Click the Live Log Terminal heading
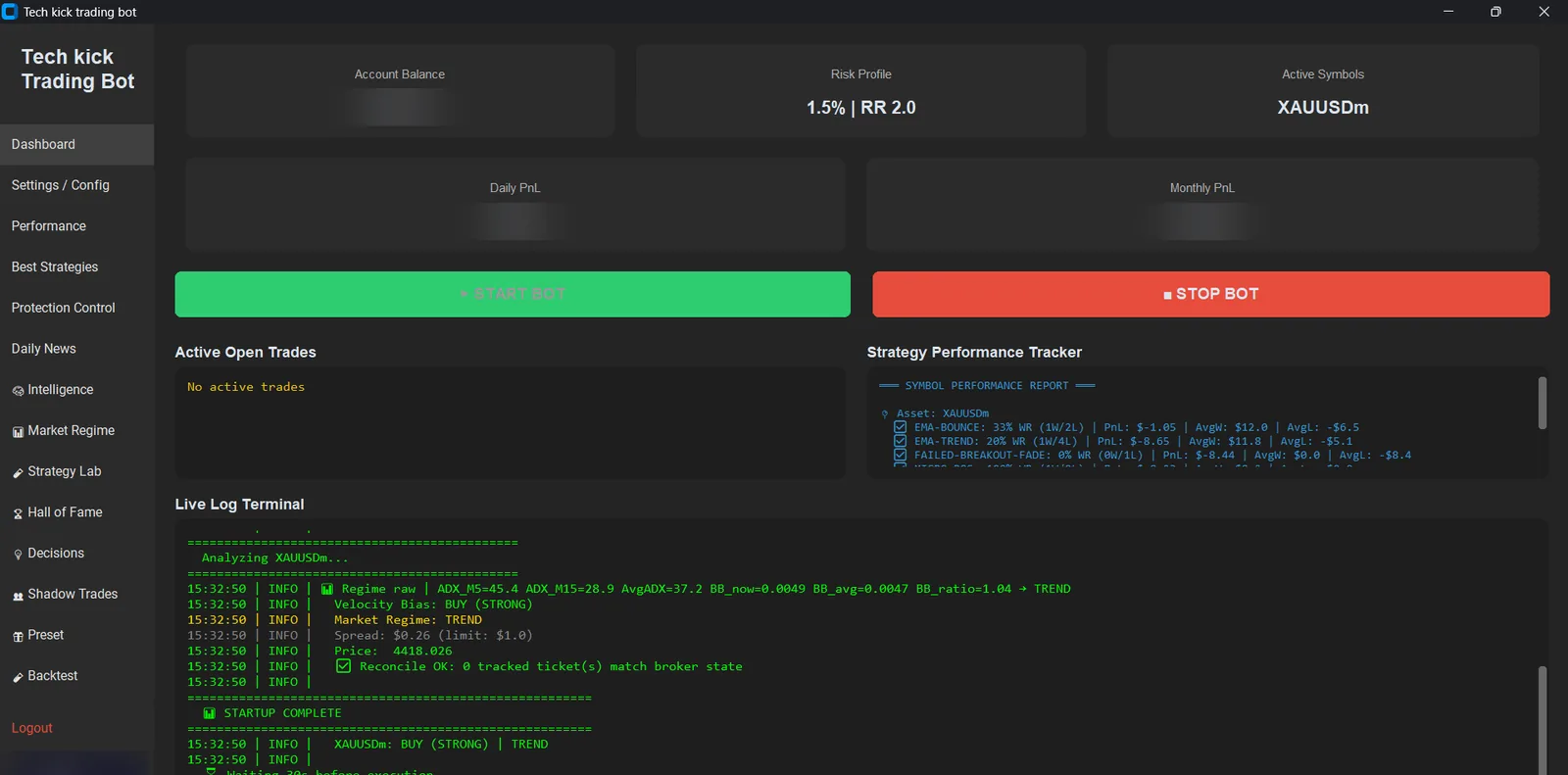This screenshot has height=775, width=1568. (x=240, y=505)
